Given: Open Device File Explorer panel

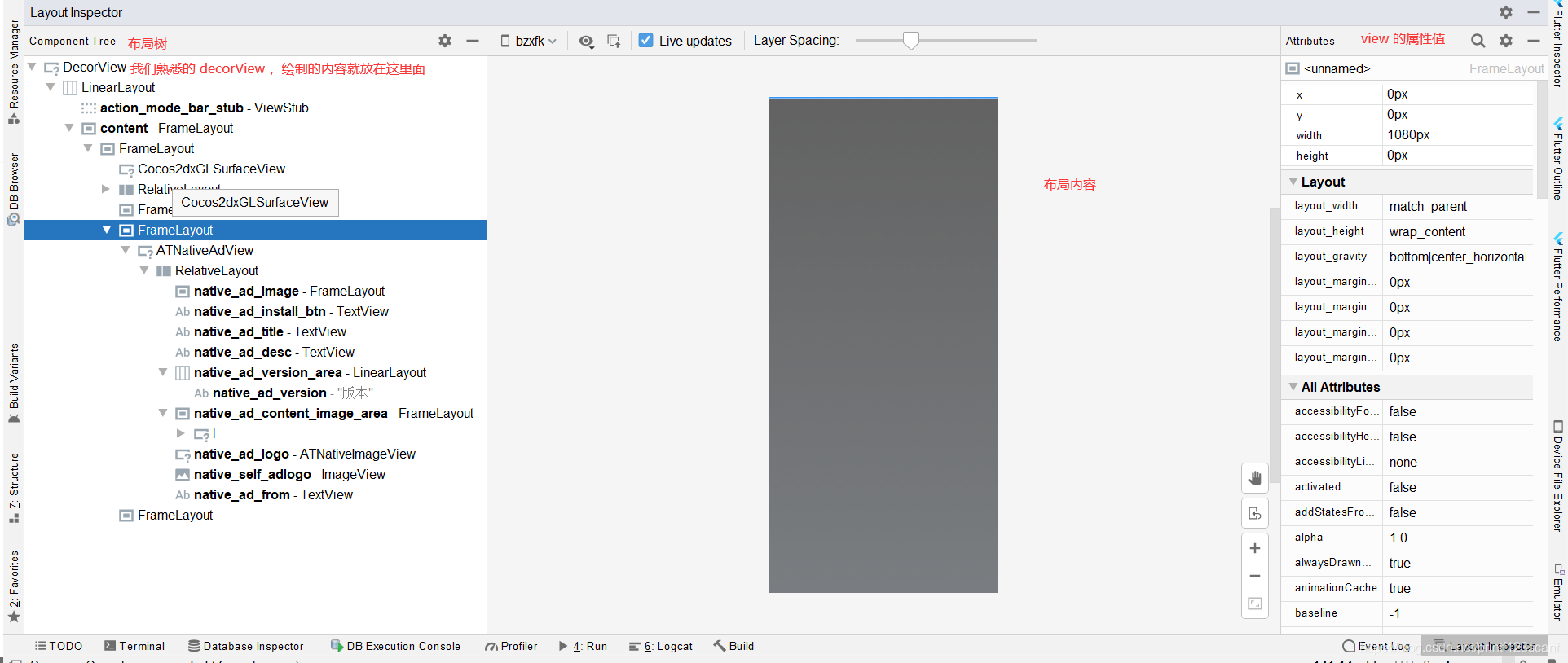Looking at the screenshot, I should pos(1558,476).
